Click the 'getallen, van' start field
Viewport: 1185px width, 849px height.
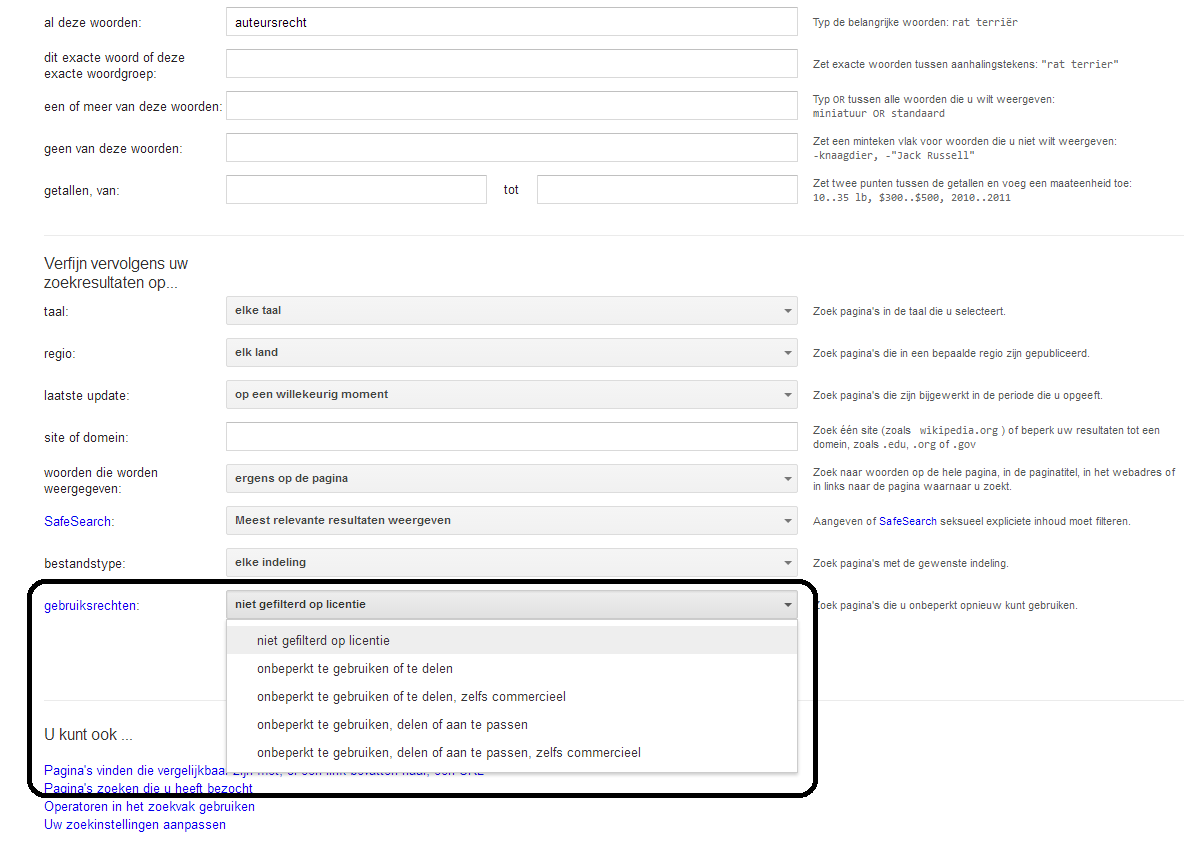[x=356, y=190]
